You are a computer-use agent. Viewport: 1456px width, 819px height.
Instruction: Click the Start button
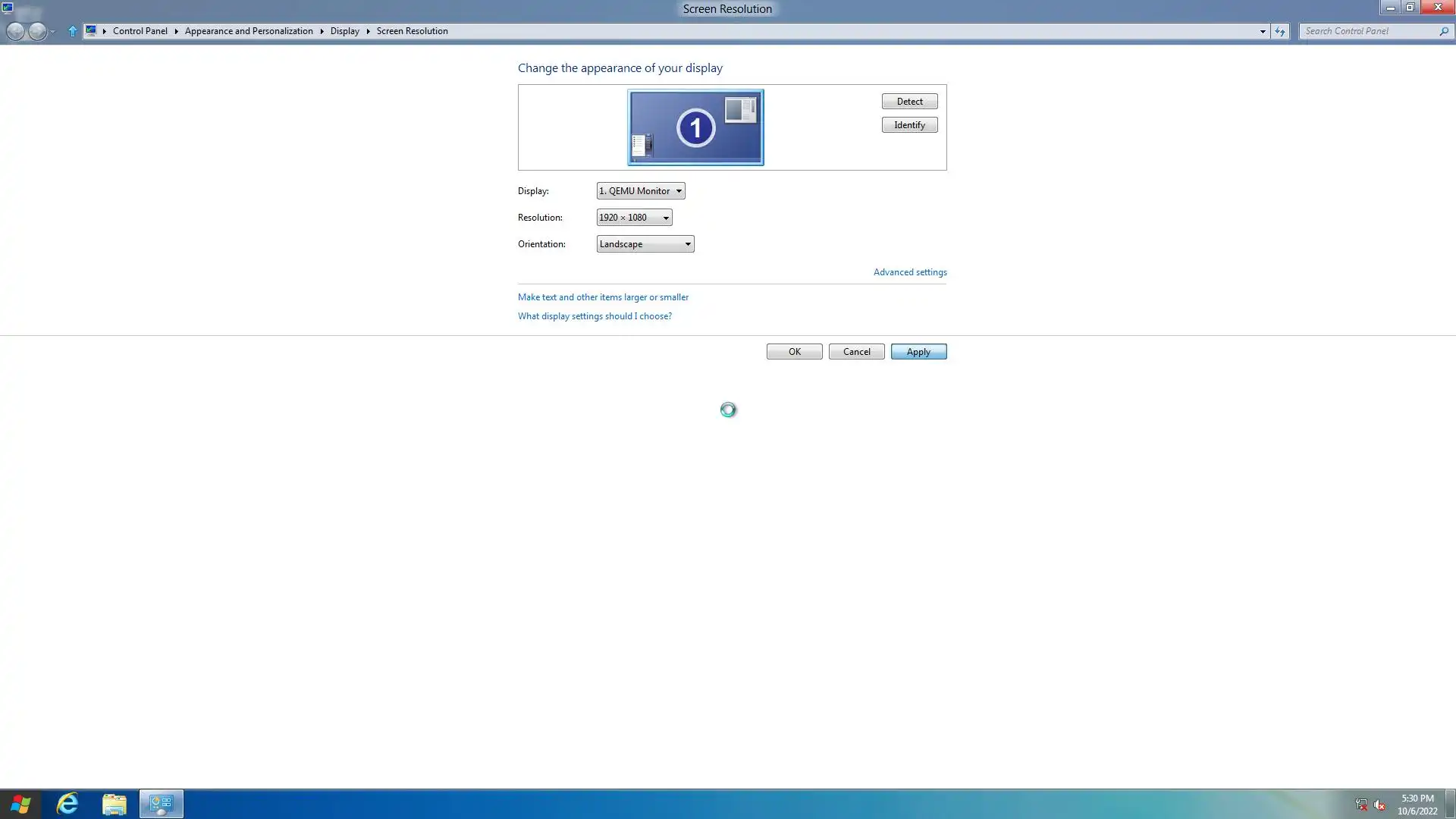pos(20,804)
